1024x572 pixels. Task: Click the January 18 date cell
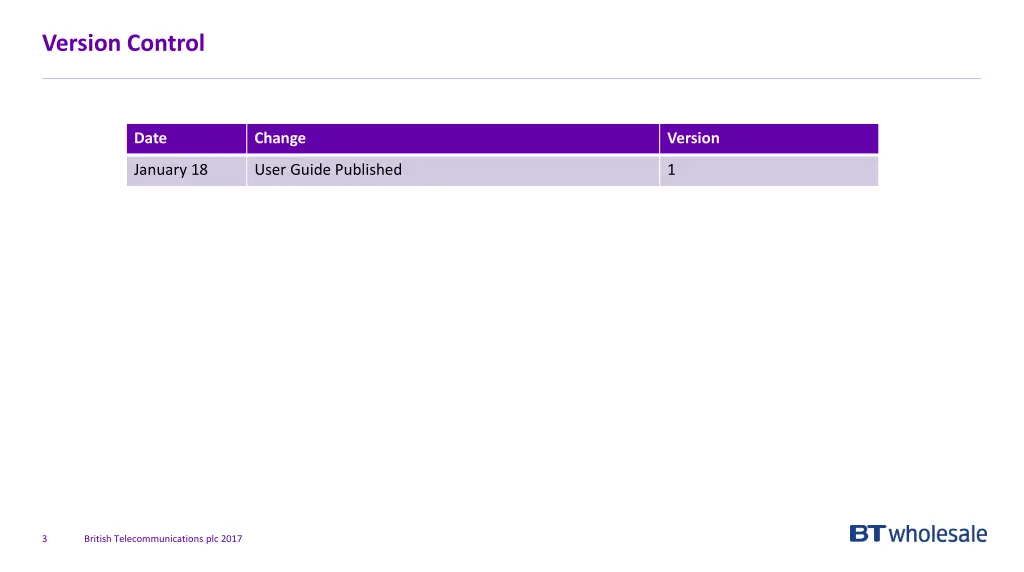click(x=171, y=170)
